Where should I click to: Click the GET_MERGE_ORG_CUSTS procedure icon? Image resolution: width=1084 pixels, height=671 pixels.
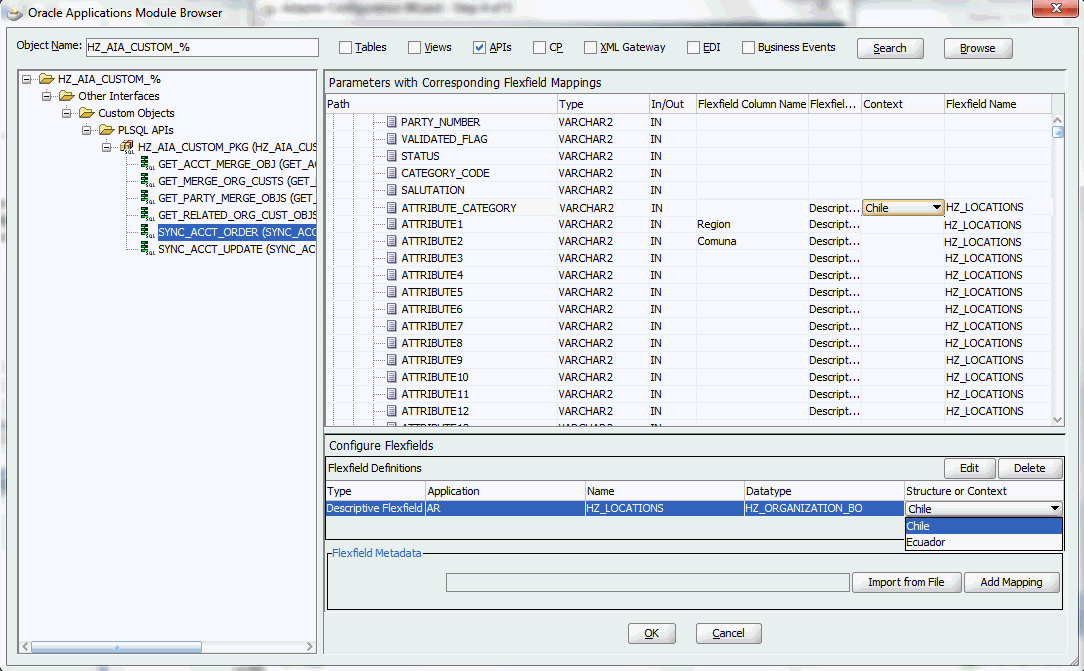(x=147, y=180)
